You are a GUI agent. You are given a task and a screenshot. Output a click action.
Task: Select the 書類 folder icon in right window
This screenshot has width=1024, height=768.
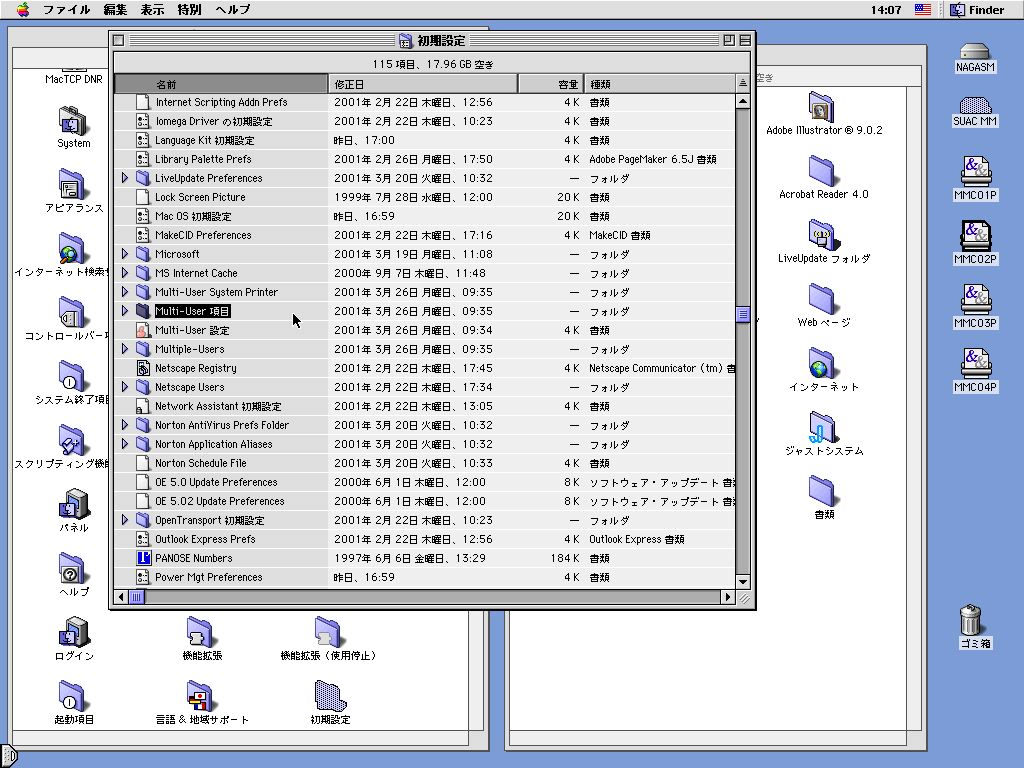[x=822, y=490]
